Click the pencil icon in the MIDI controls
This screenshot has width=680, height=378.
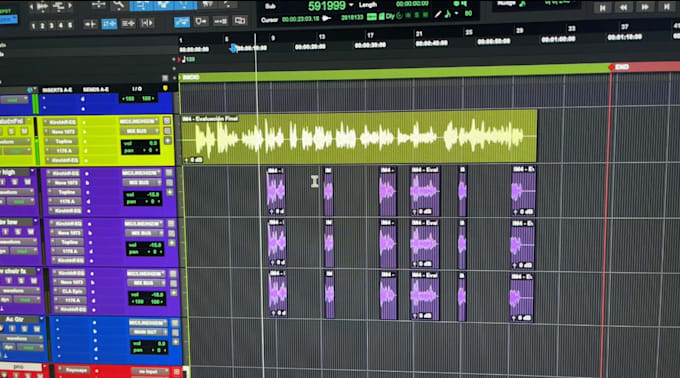click(438, 15)
